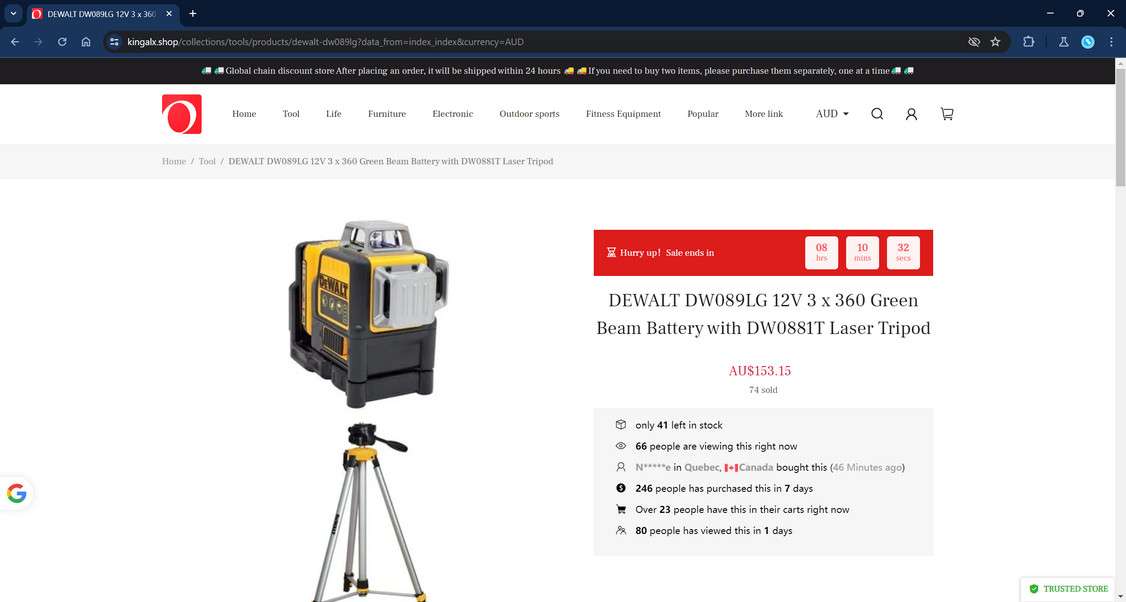Open the Home menu item
The width and height of the screenshot is (1126, 602).
coord(244,114)
